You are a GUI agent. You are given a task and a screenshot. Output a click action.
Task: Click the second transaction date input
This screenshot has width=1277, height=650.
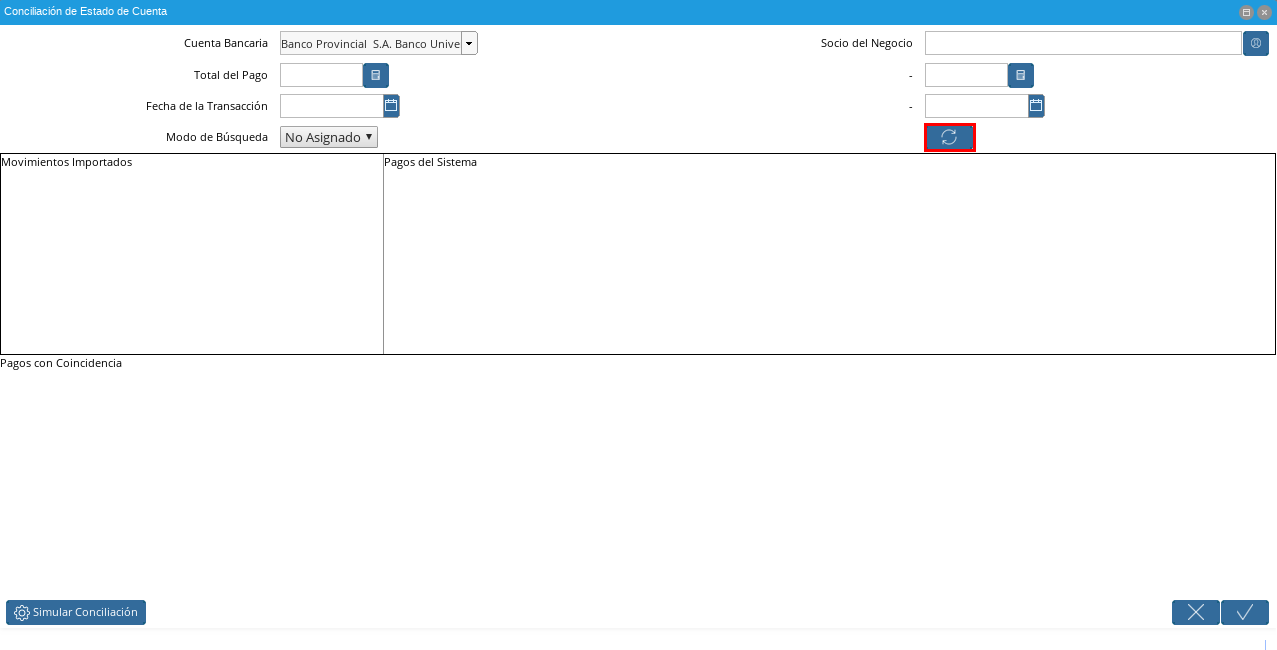pyautogui.click(x=976, y=106)
